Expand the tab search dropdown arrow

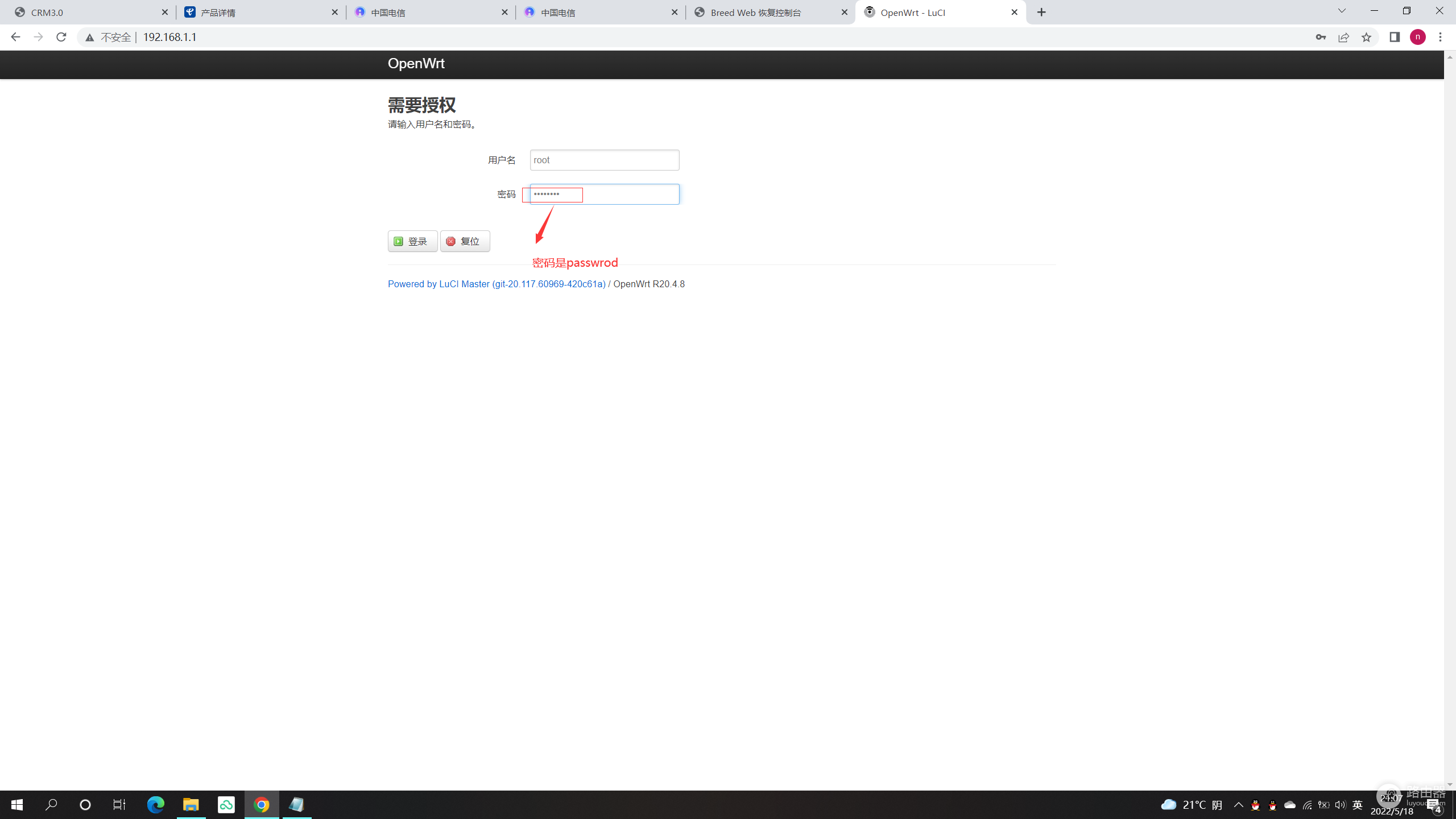coord(1342,11)
